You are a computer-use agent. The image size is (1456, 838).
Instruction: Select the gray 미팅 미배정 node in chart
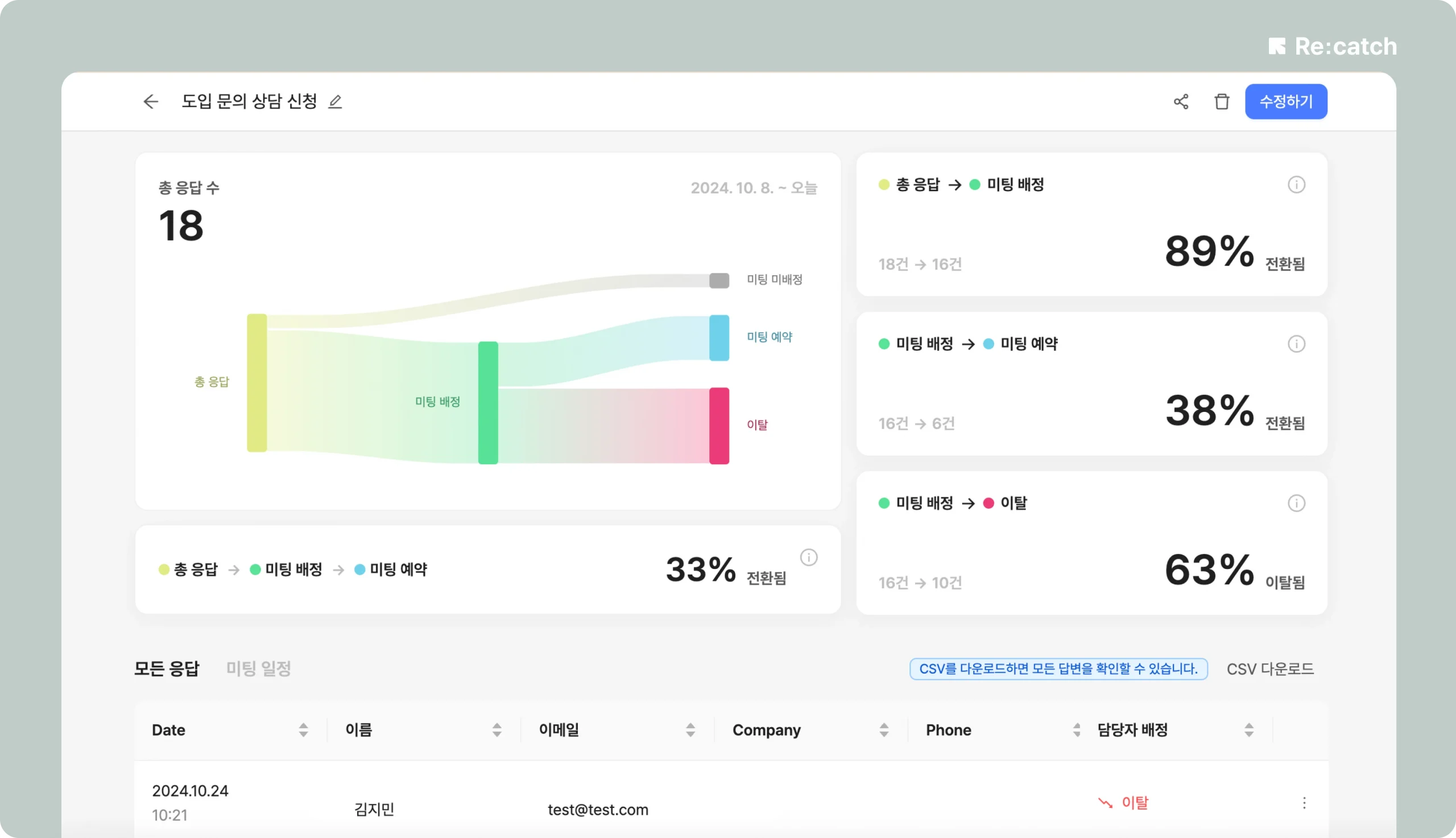(x=719, y=280)
